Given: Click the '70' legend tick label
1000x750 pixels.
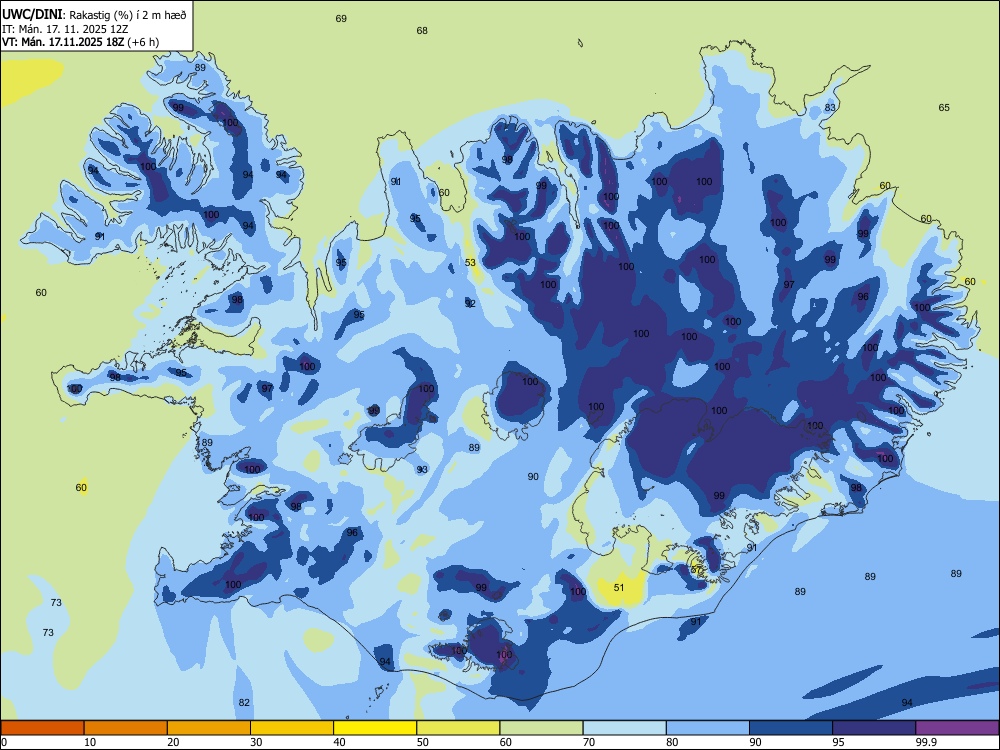Looking at the screenshot, I should click(589, 742).
